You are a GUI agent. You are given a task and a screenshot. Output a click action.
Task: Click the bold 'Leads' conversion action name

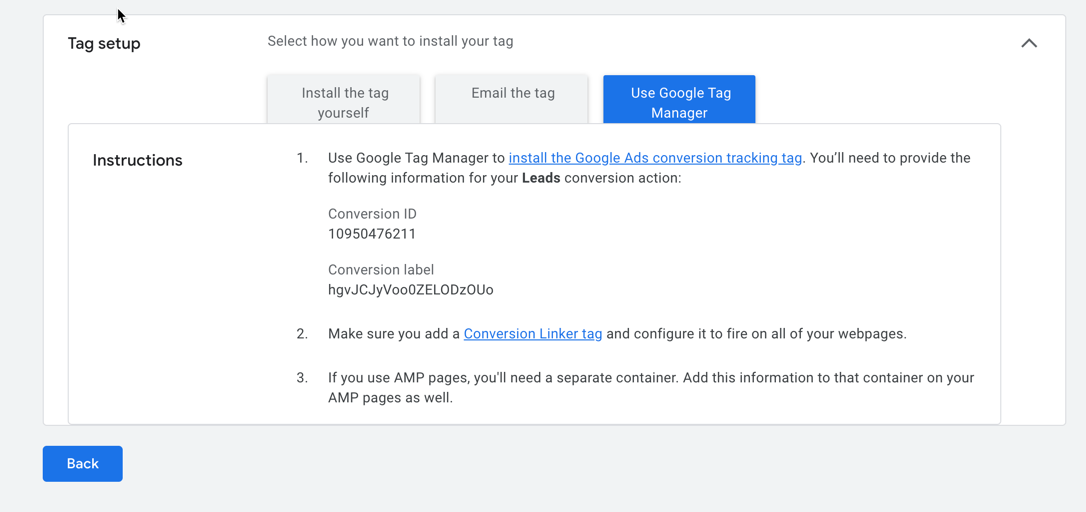(541, 178)
